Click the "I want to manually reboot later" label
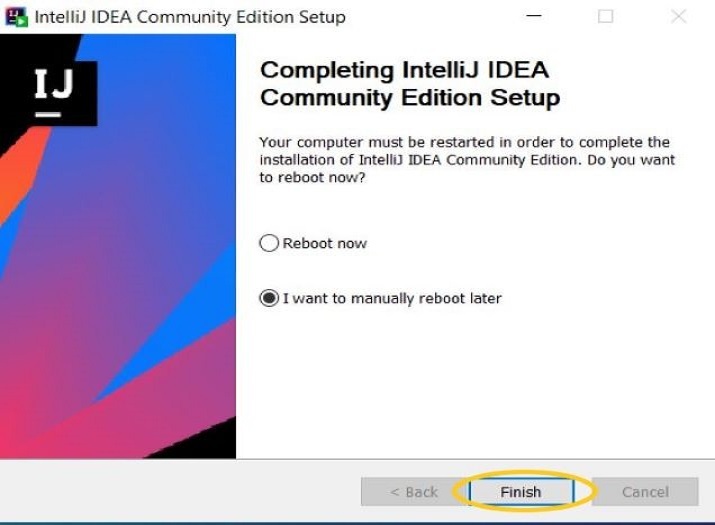 point(392,298)
